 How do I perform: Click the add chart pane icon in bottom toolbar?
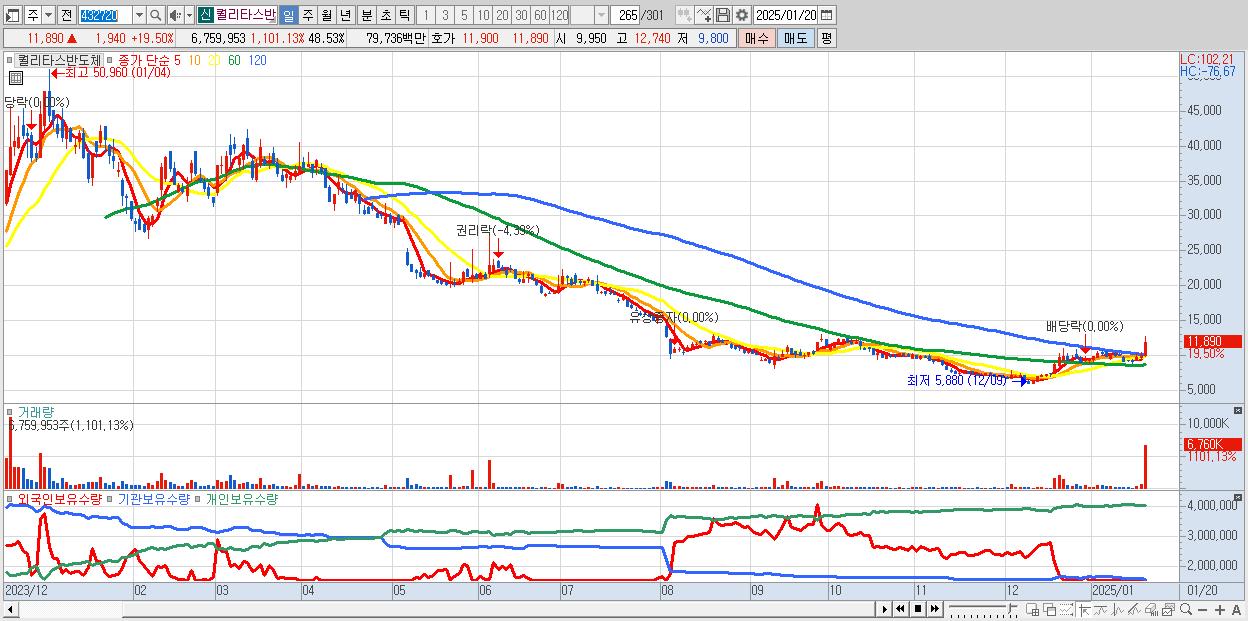coord(1032,609)
